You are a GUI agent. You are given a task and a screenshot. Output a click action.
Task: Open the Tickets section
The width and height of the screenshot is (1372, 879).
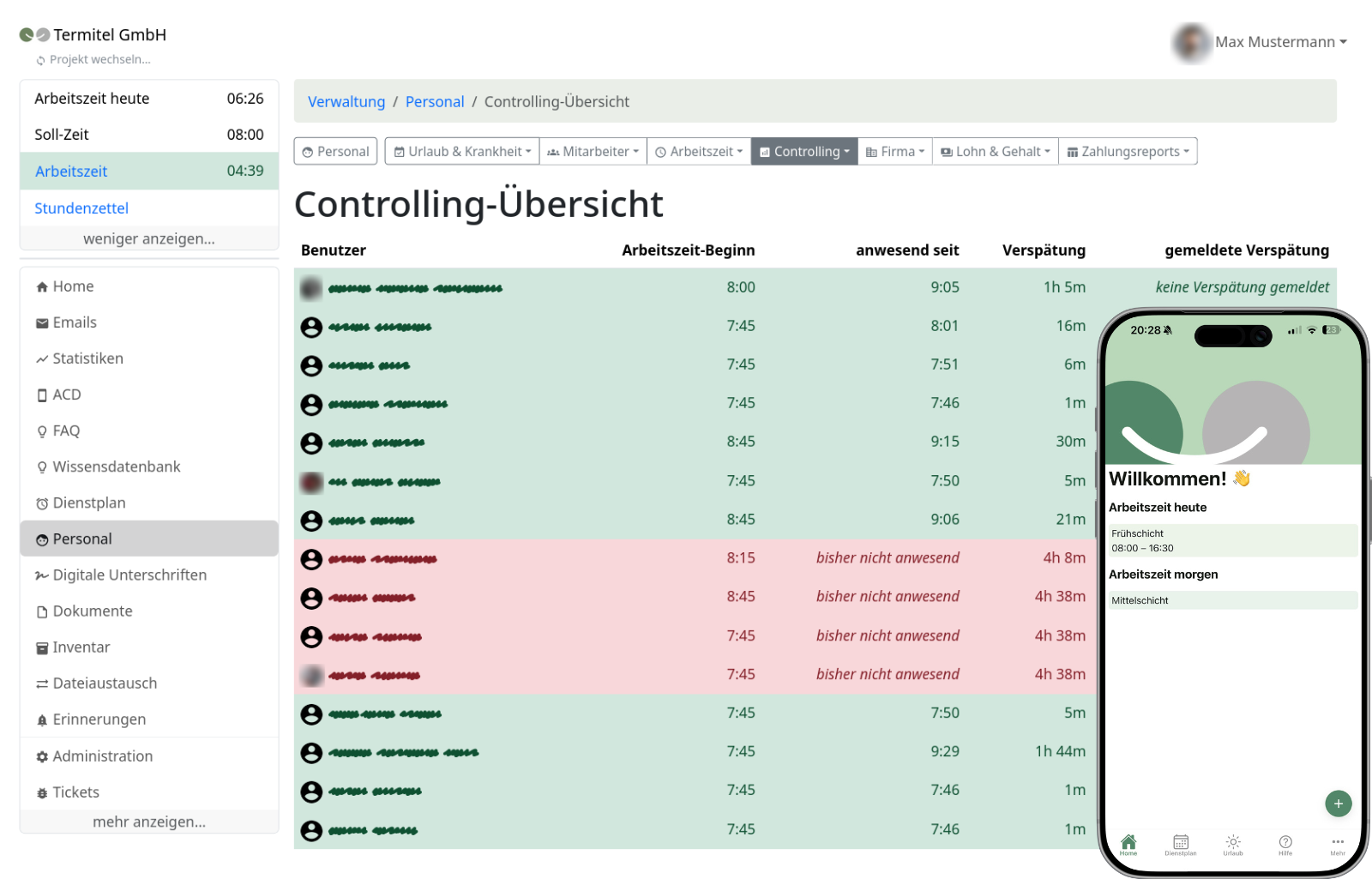pyautogui.click(x=75, y=792)
